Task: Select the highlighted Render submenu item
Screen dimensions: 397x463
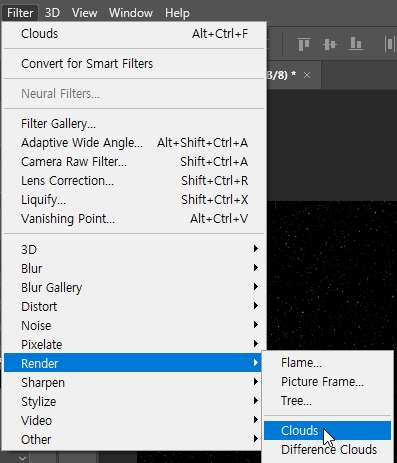Action: tap(134, 363)
